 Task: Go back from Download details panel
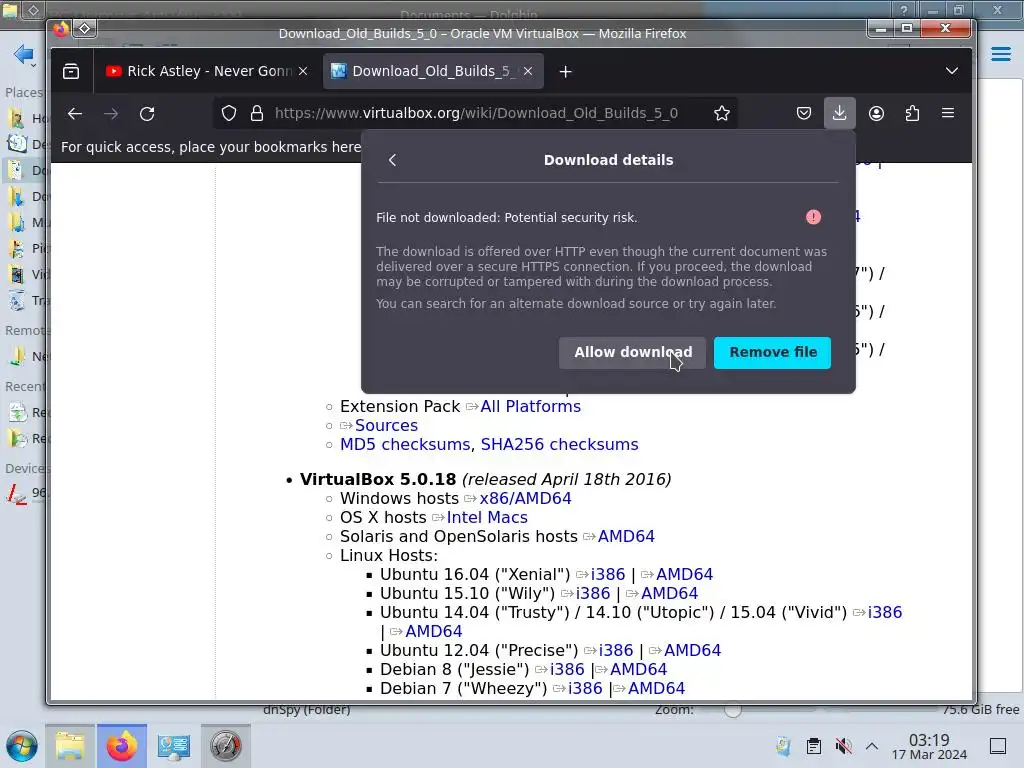[x=392, y=160]
